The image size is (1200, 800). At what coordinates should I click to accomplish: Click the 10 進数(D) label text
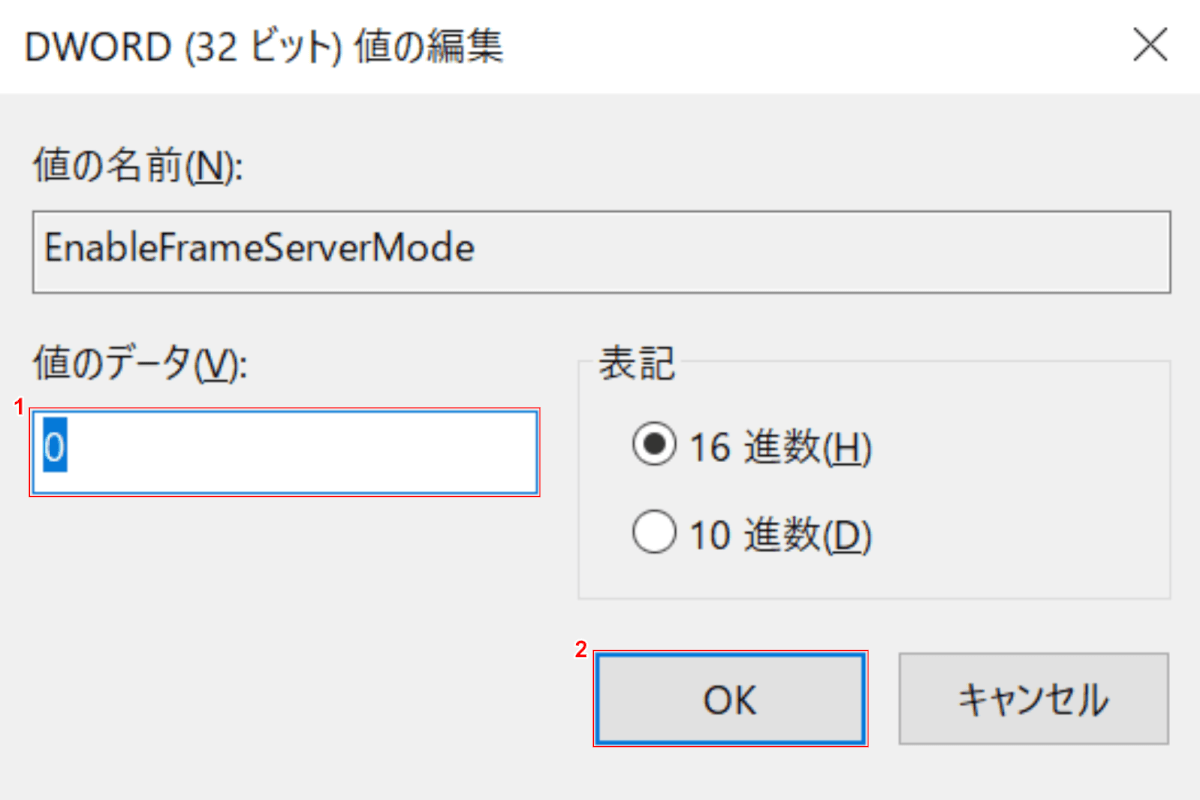781,538
